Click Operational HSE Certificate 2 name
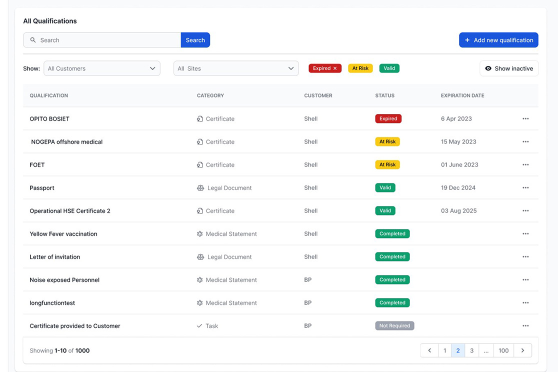The width and height of the screenshot is (558, 372). click(70, 211)
